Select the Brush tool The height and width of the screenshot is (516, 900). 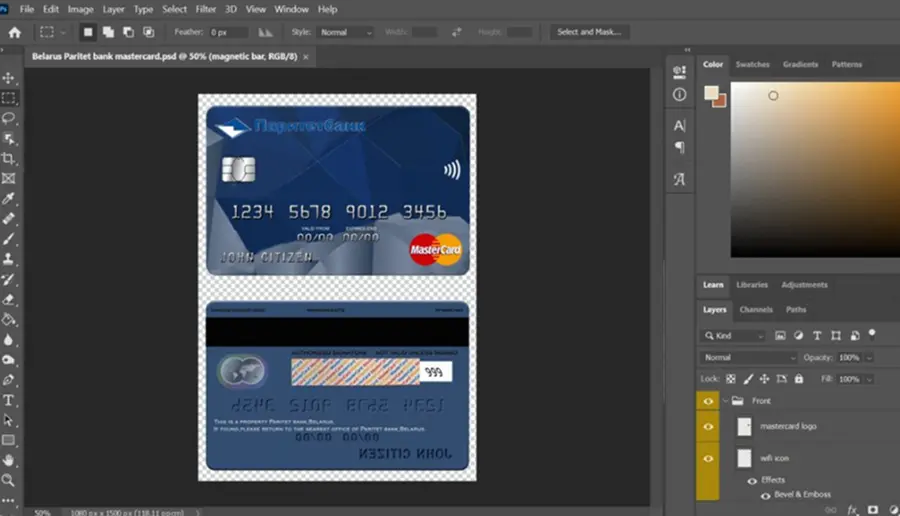[9, 239]
